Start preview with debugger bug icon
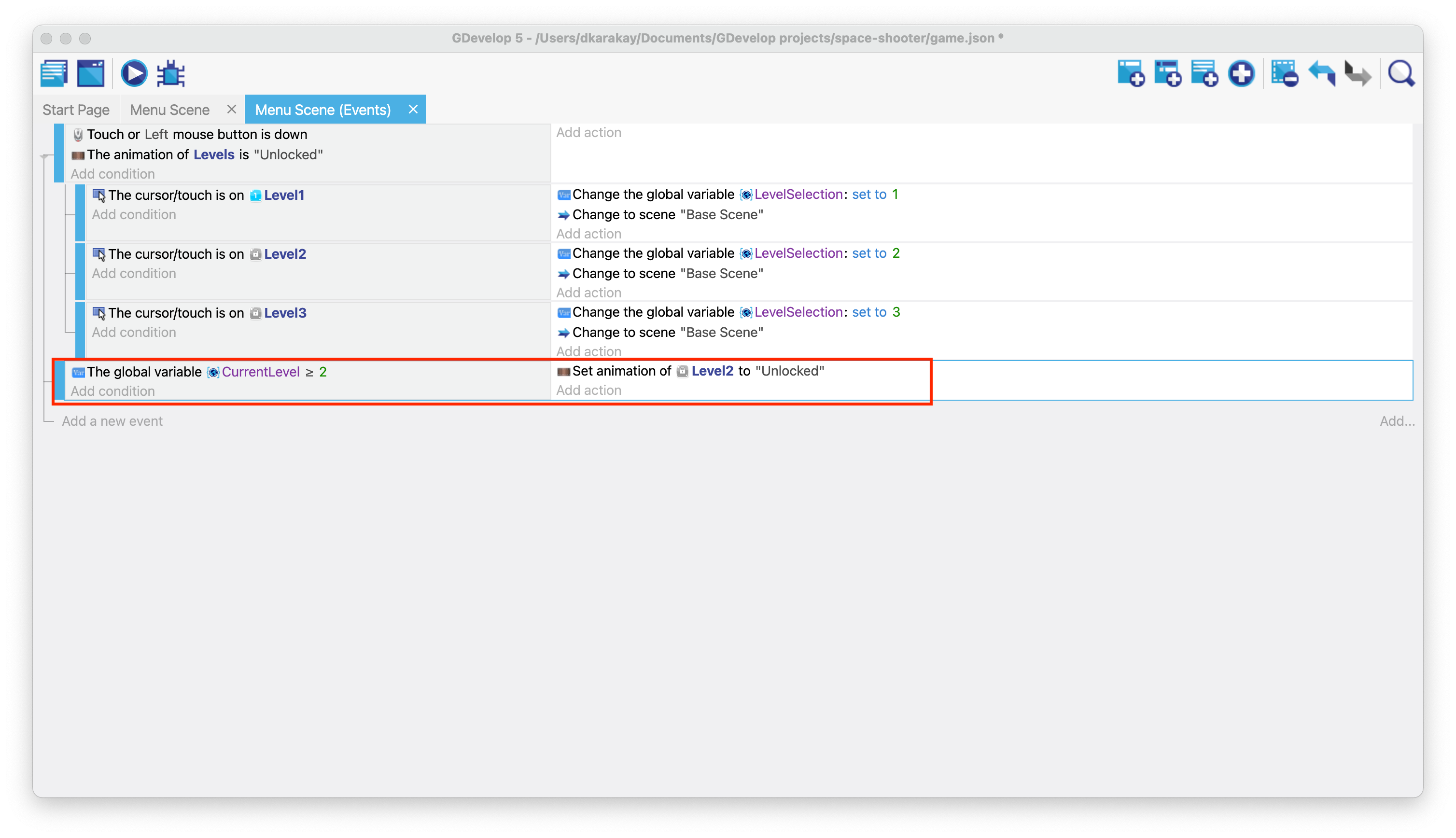This screenshot has height=838, width=1456. pos(171,74)
